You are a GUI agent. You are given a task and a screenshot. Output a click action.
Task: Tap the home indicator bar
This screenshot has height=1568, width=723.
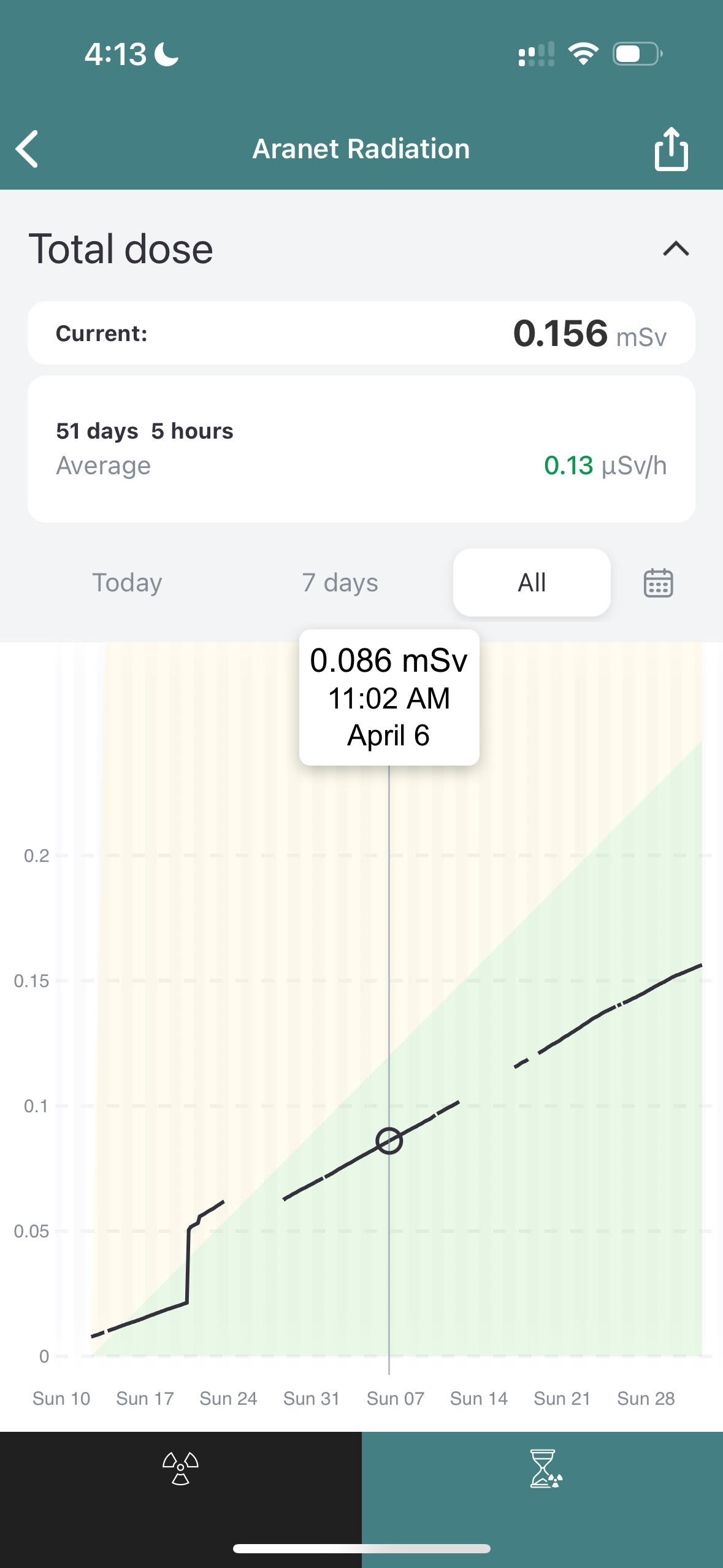pyautogui.click(x=361, y=1549)
